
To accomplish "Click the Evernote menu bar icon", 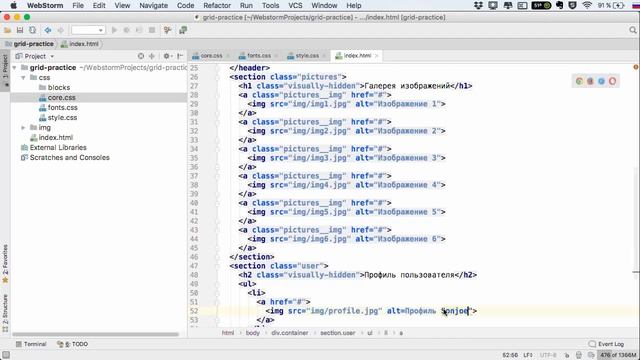I will (x=559, y=5).
